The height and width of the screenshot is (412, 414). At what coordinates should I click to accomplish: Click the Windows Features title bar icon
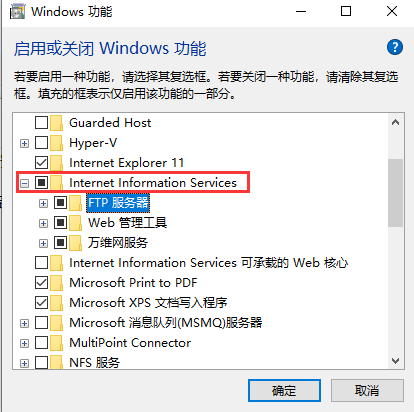coord(17,12)
